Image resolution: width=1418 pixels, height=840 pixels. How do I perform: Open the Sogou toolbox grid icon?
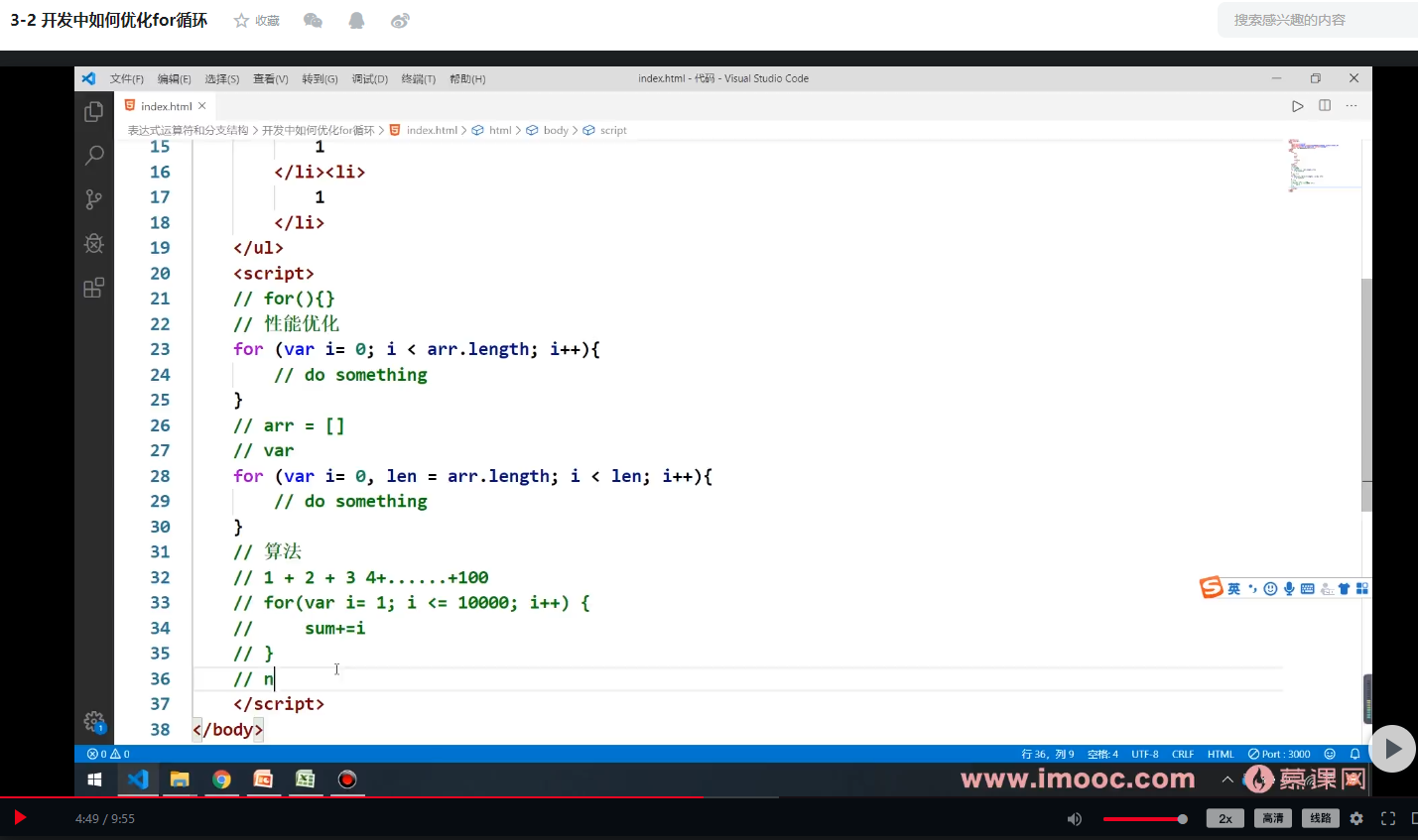tap(1361, 588)
